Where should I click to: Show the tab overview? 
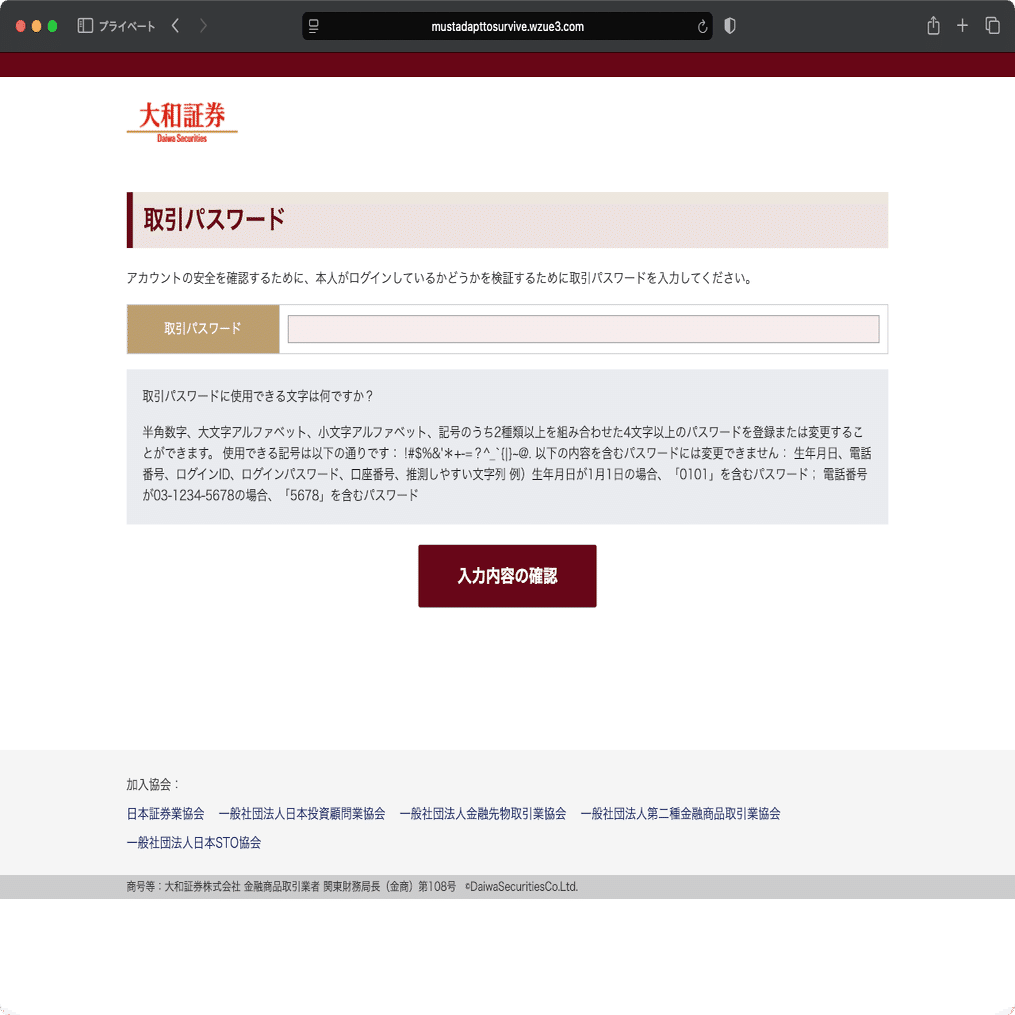(992, 25)
